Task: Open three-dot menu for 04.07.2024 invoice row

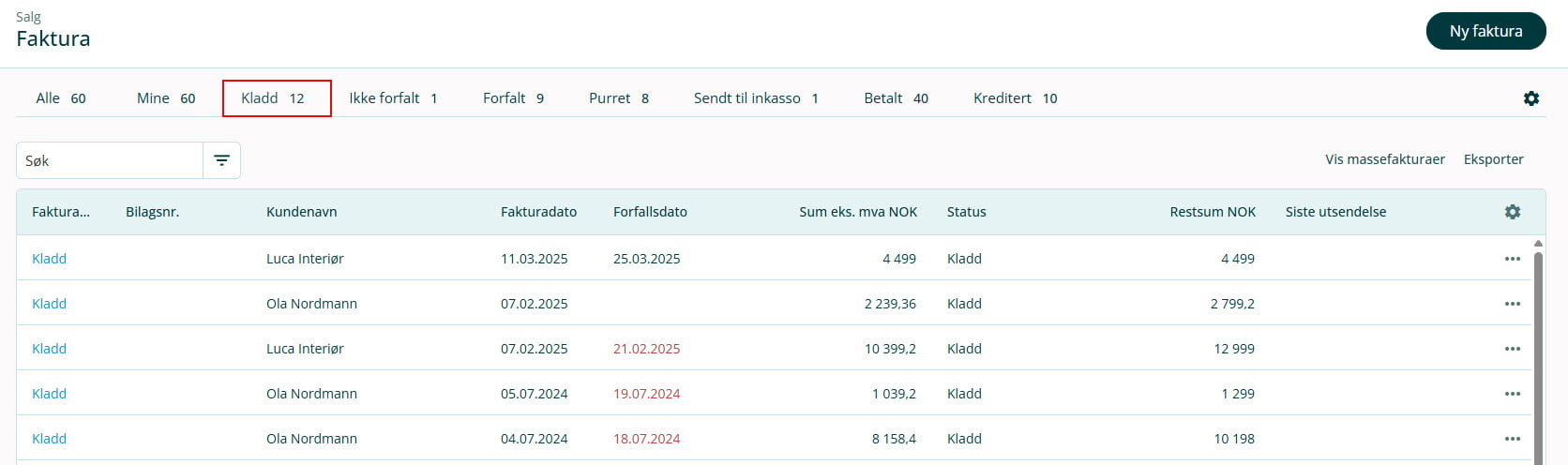Action: [x=1512, y=439]
